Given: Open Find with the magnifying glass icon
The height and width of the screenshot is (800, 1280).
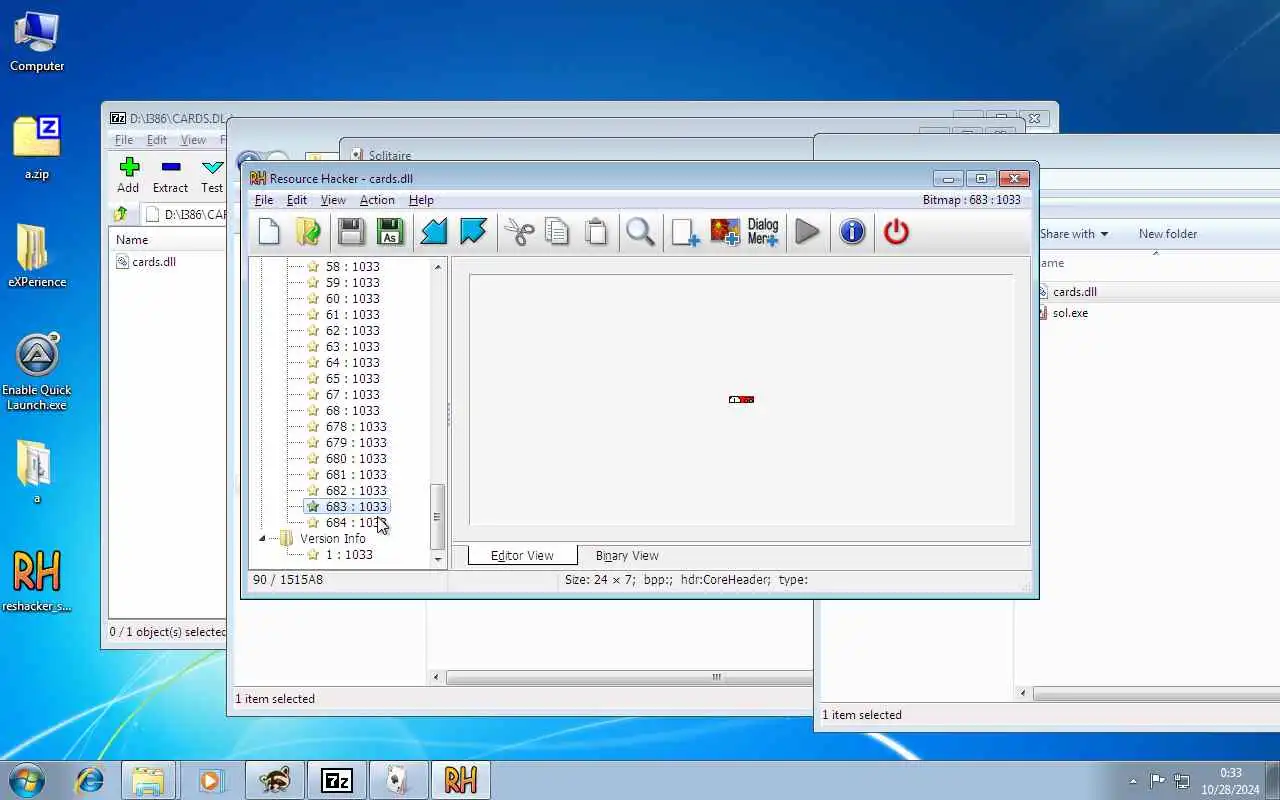Looking at the screenshot, I should [640, 232].
